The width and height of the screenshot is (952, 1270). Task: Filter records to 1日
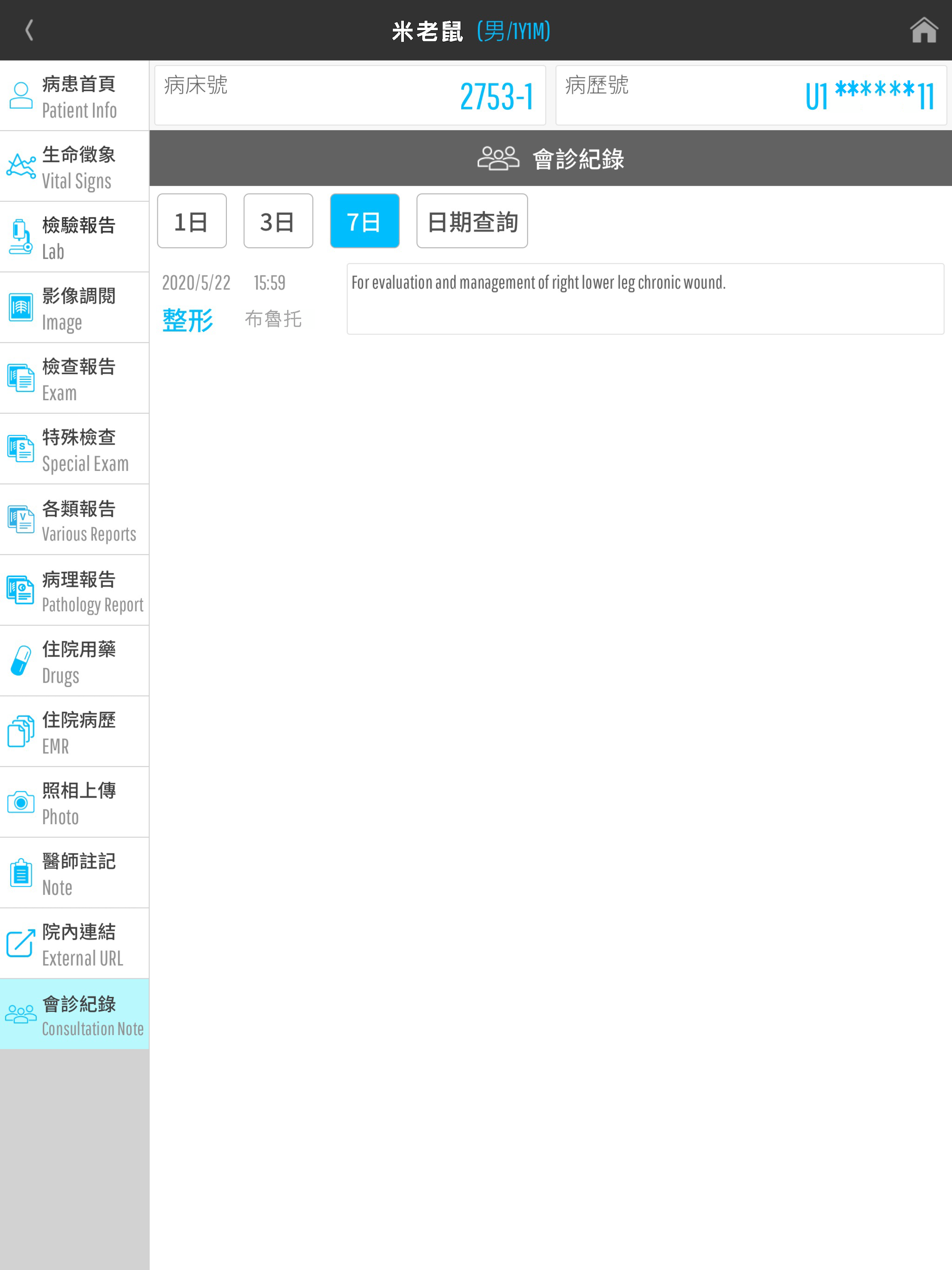tap(192, 221)
